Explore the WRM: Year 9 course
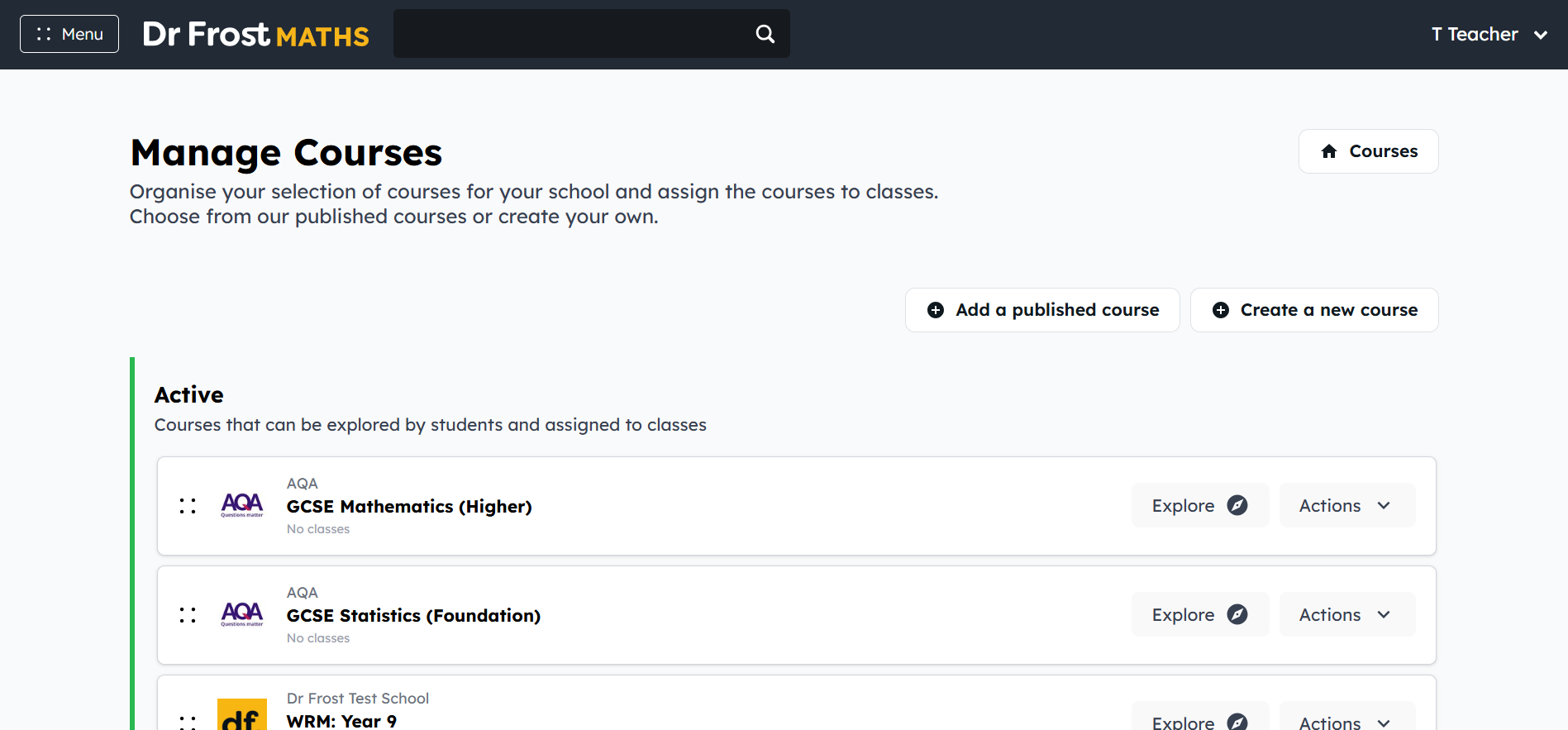This screenshot has height=730, width=1568. coord(1199,718)
